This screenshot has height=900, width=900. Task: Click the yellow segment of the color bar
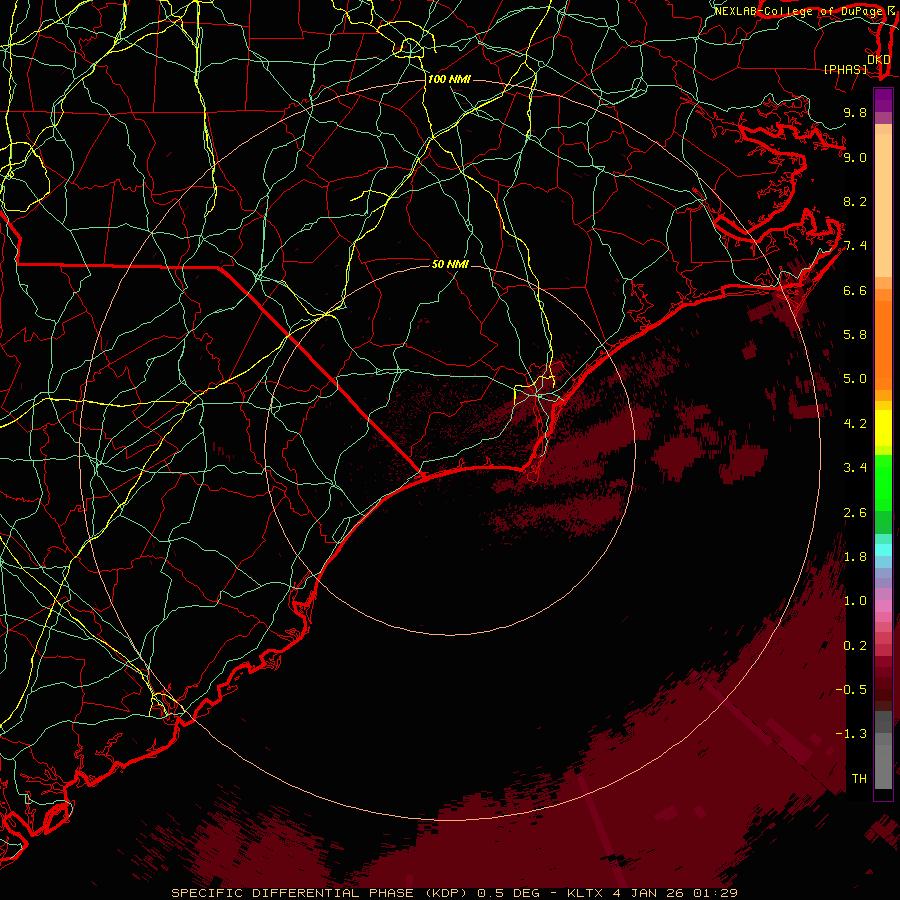(883, 428)
